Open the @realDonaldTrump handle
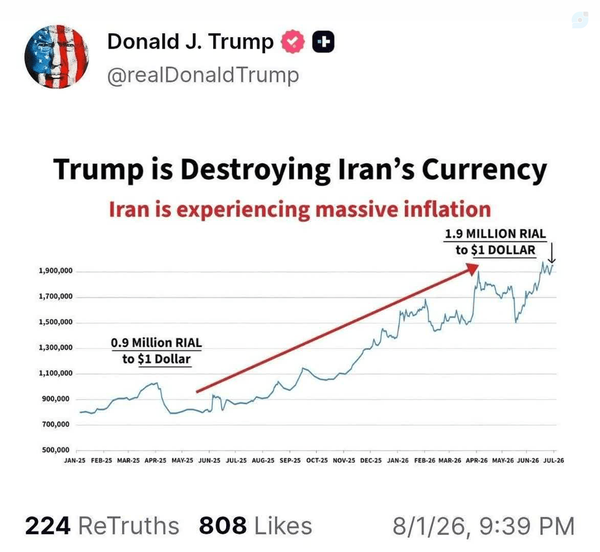This screenshot has height=552, width=600. (203, 75)
